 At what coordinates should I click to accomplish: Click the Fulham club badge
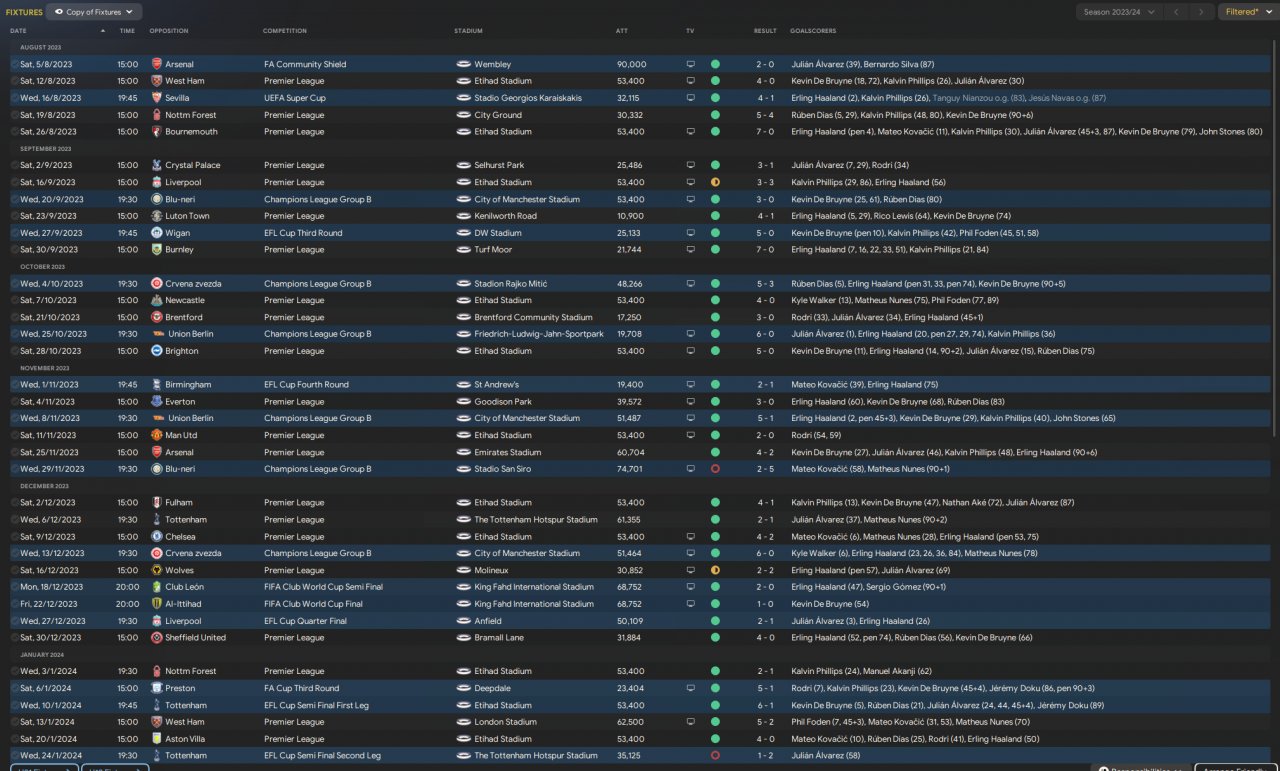[156, 502]
